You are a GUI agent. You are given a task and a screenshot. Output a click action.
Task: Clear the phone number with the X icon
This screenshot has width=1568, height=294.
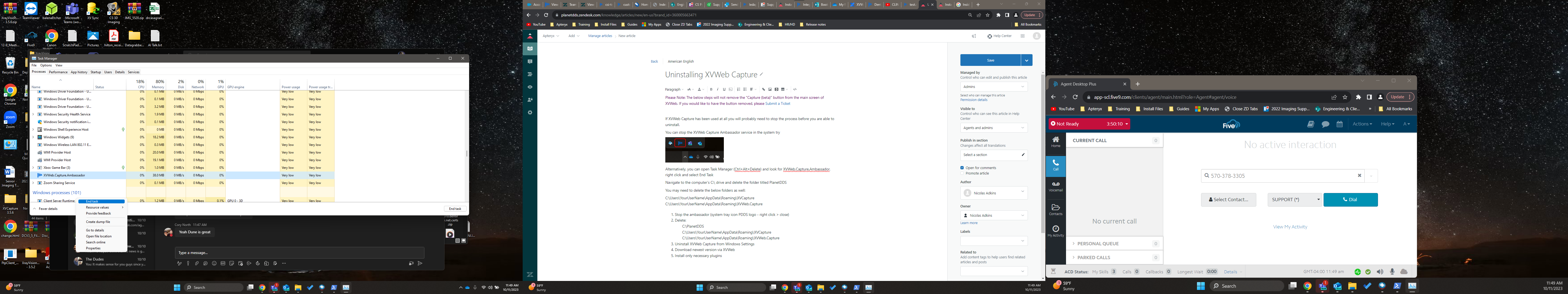(1359, 175)
